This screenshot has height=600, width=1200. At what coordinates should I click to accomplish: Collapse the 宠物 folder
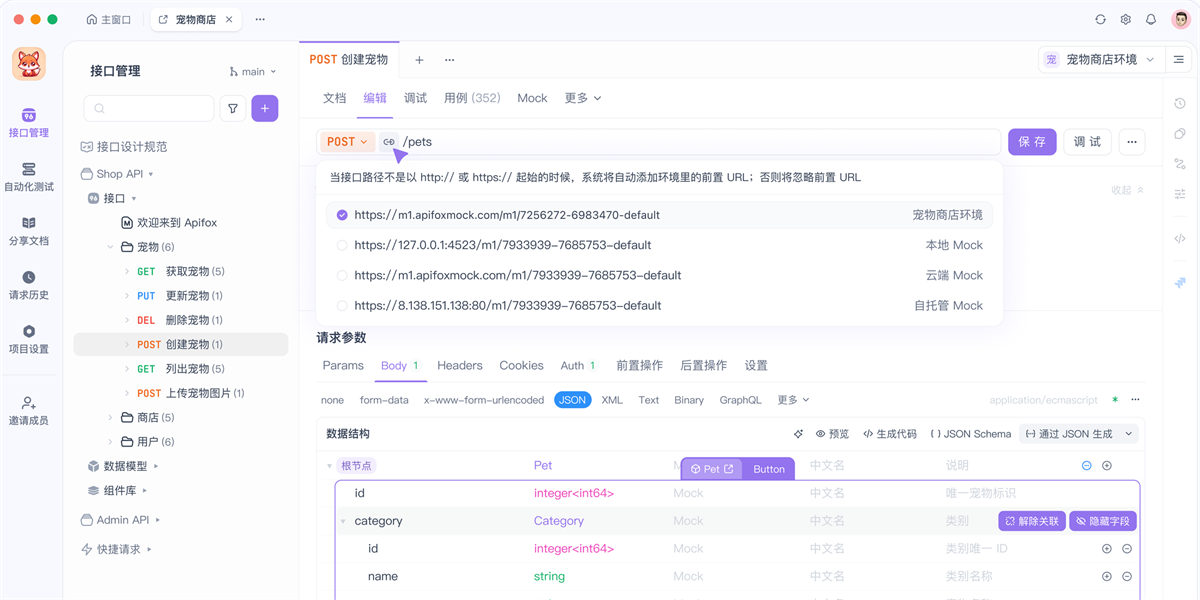[110, 247]
